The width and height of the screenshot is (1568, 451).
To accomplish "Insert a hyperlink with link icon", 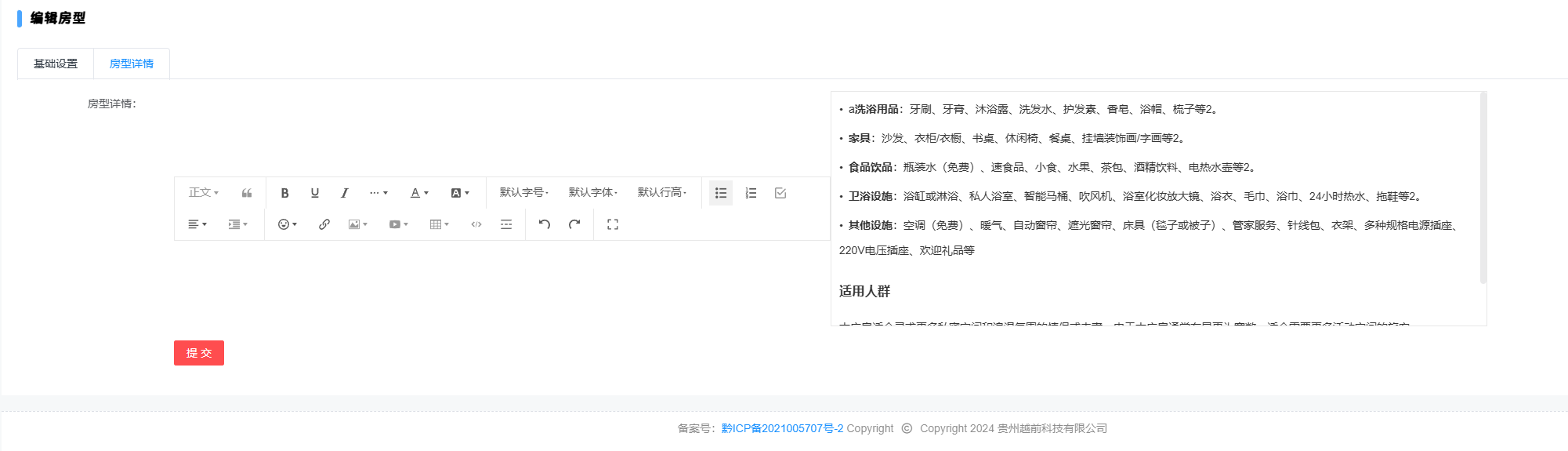I will point(324,224).
